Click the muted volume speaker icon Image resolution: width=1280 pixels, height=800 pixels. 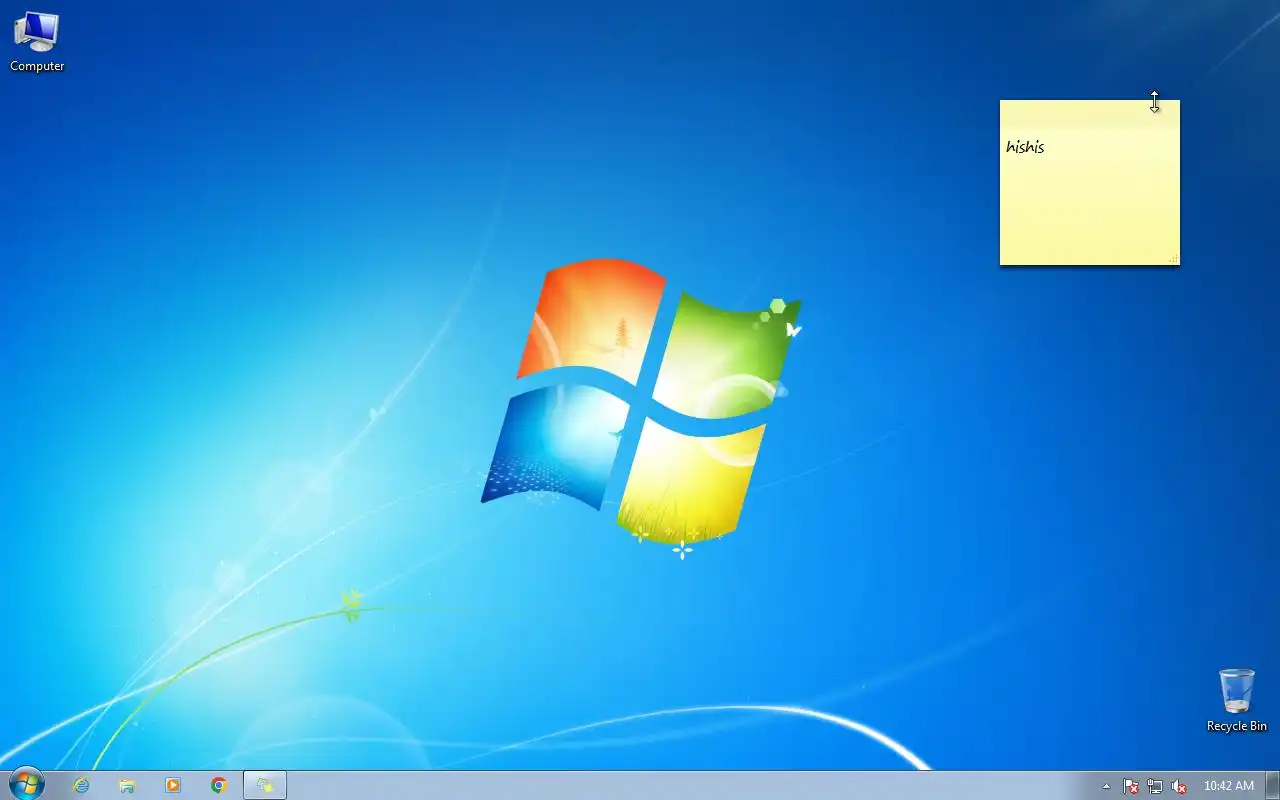pyautogui.click(x=1179, y=786)
